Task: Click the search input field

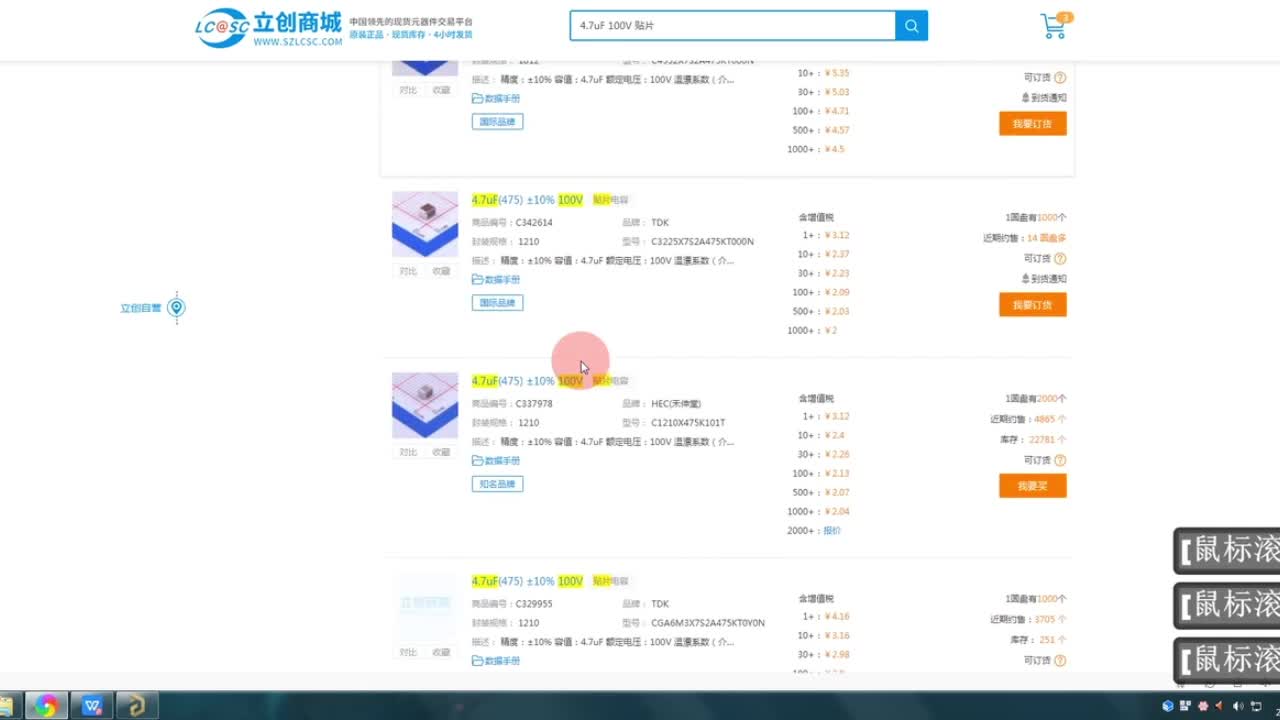Action: tap(733, 26)
